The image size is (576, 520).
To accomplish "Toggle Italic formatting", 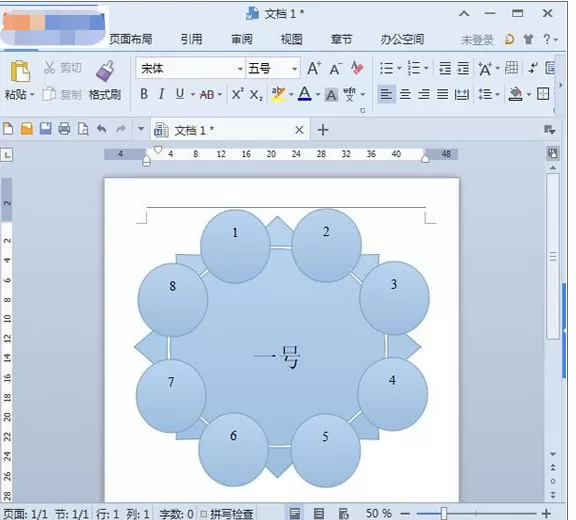I will coord(161,94).
